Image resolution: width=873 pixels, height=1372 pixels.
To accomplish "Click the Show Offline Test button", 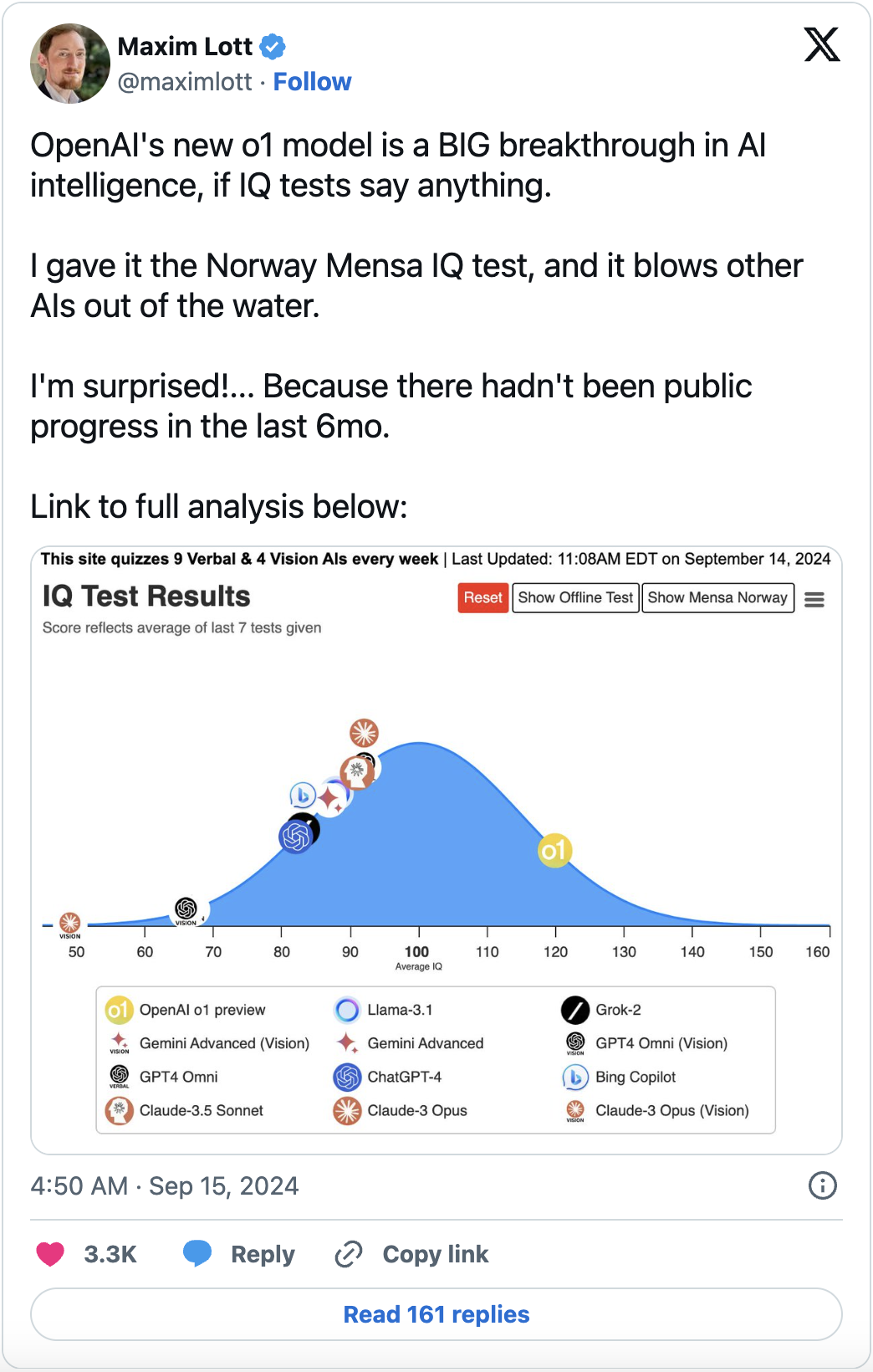I will click(x=575, y=597).
